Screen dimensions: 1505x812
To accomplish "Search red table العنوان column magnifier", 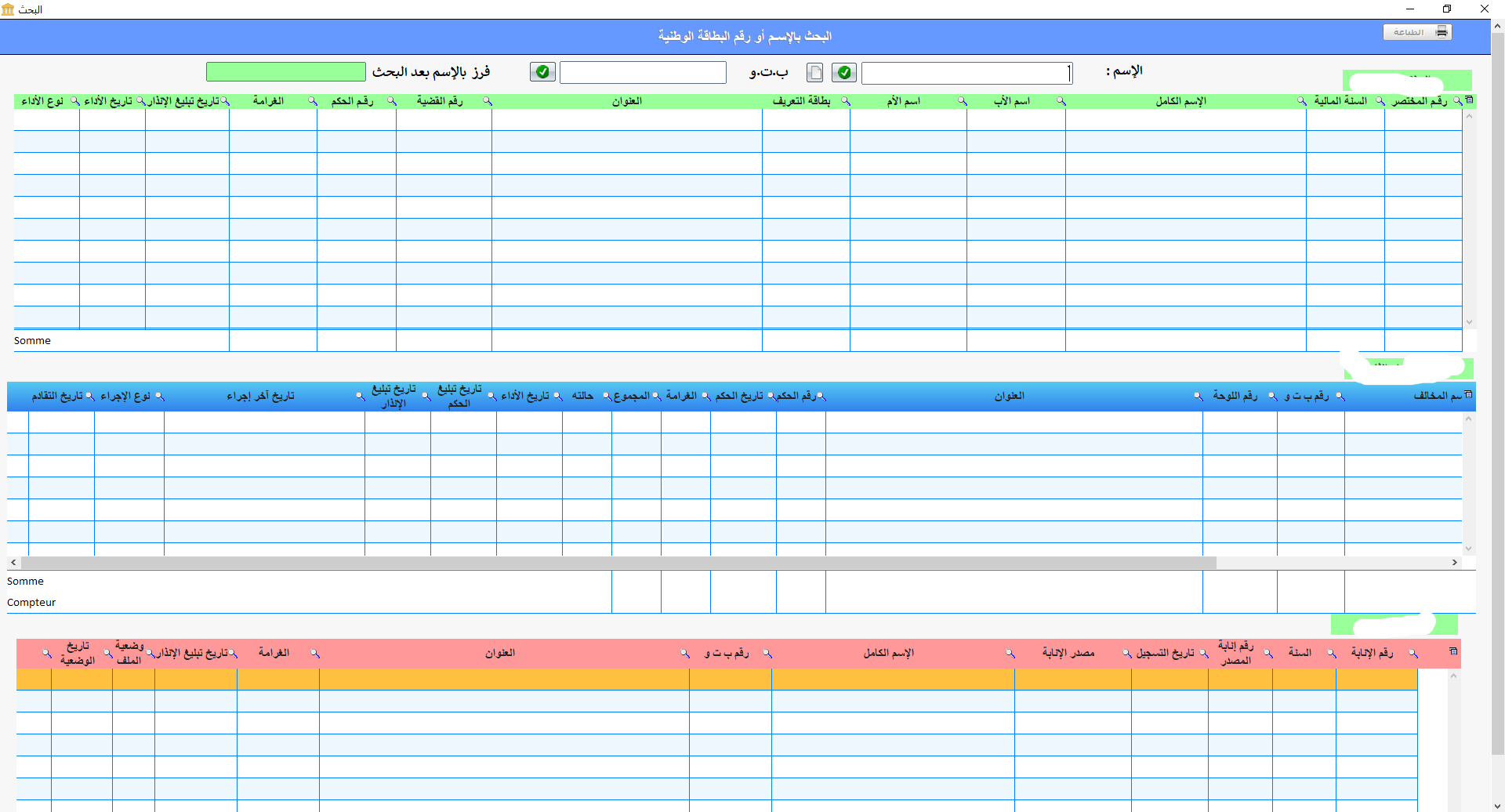I will (684, 654).
